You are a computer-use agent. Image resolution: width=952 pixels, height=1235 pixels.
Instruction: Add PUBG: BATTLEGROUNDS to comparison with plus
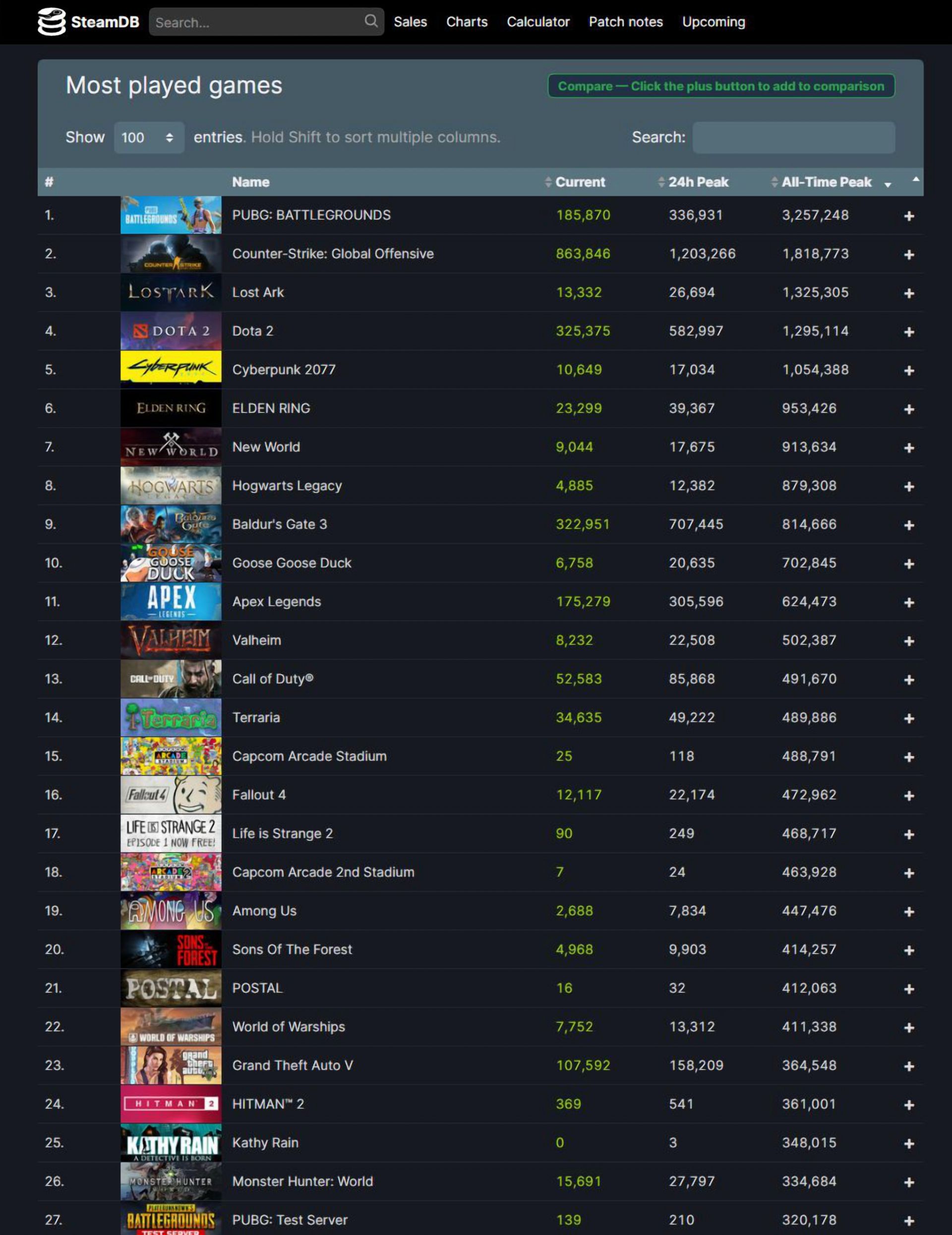(908, 216)
